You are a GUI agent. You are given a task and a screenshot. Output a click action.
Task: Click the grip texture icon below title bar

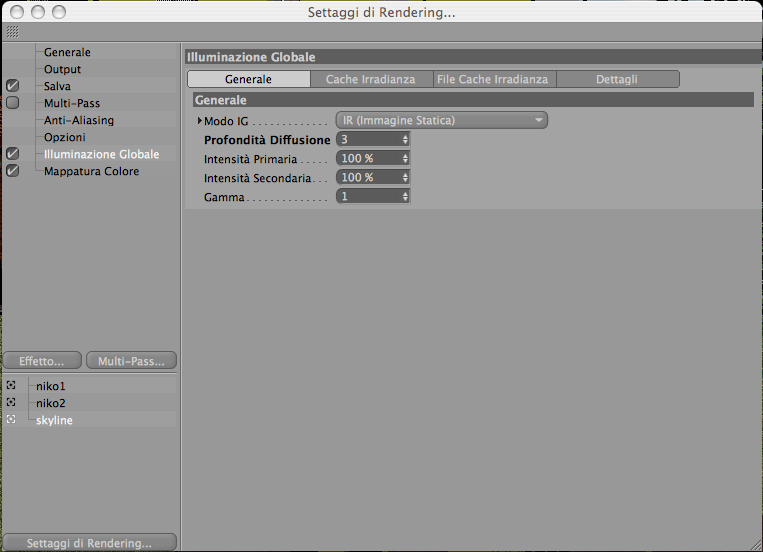[13, 32]
